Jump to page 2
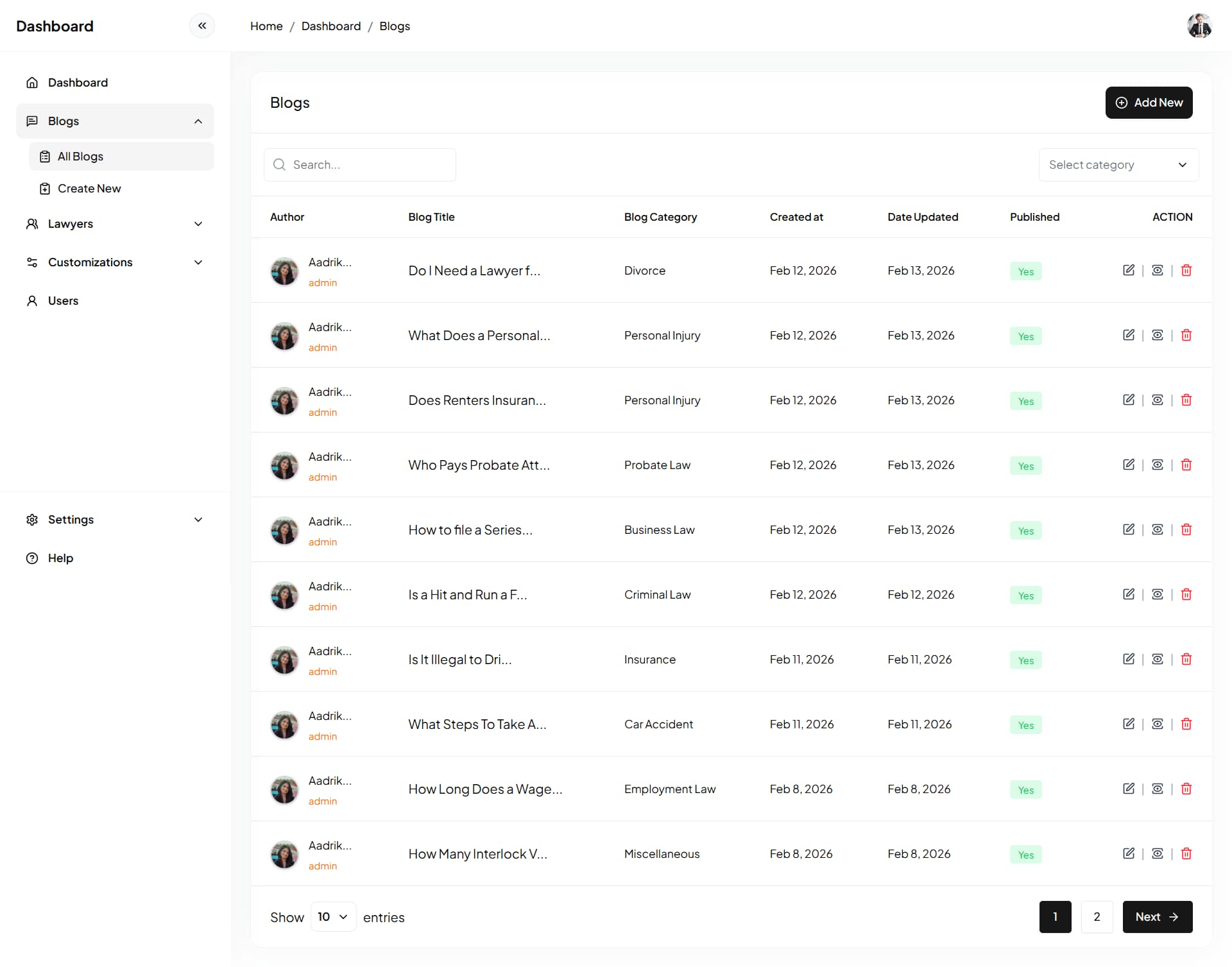Image resolution: width=1232 pixels, height=967 pixels. [1097, 917]
